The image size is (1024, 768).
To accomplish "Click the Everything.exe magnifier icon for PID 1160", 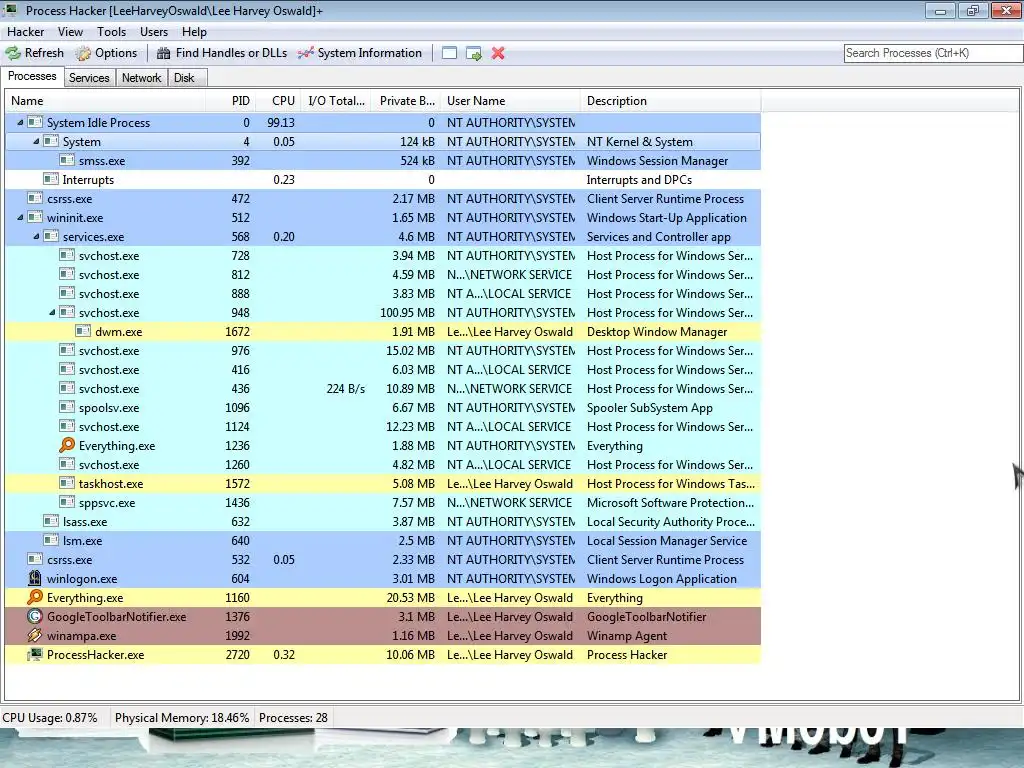I will click(x=35, y=597).
